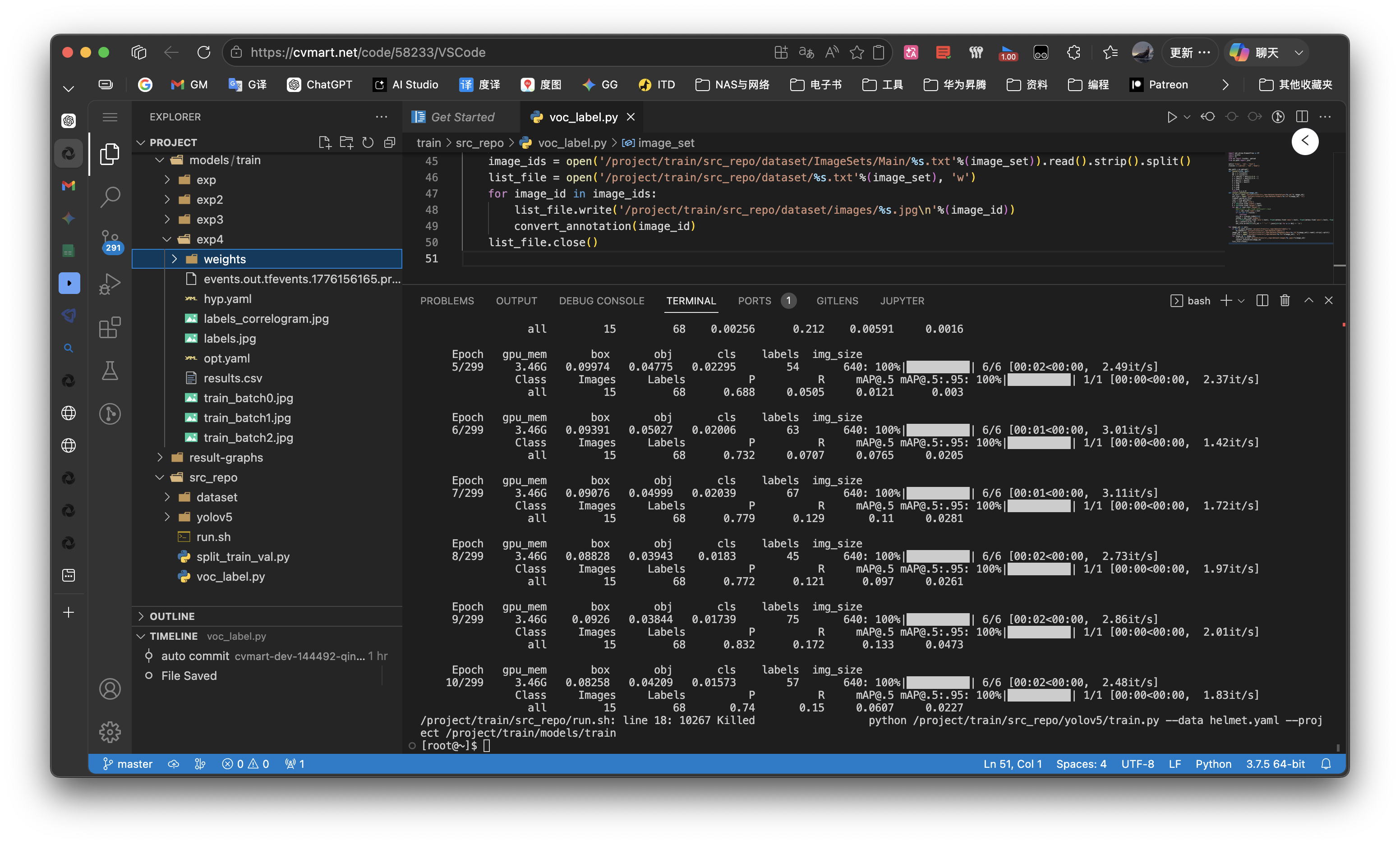Image resolution: width=1400 pixels, height=844 pixels.
Task: Refresh the Explorer project tree
Action: pos(368,142)
